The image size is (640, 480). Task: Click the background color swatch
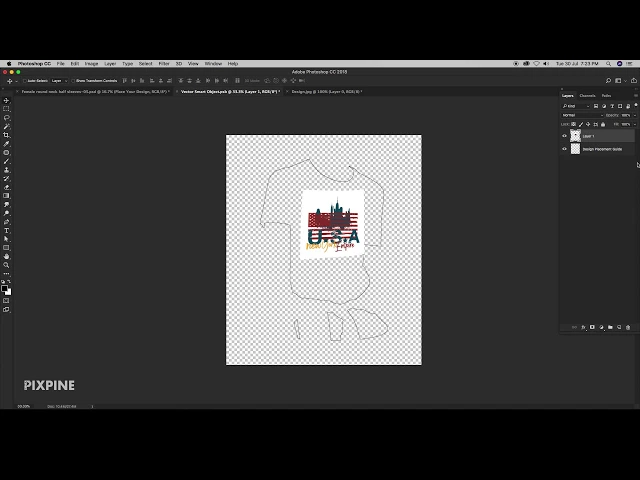coord(9,292)
